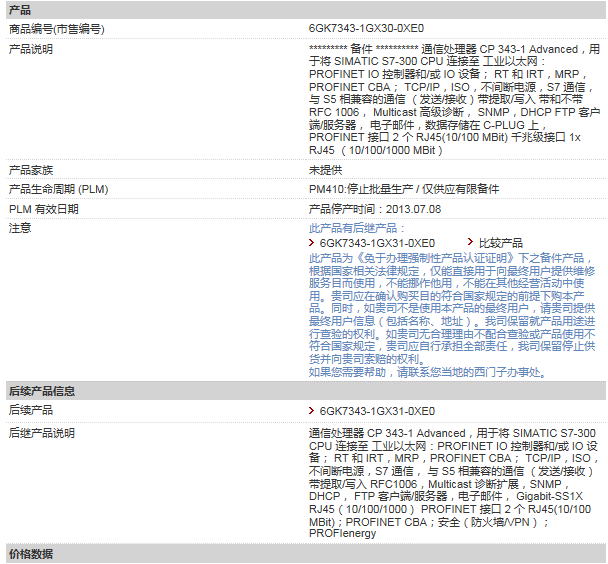Click the 产品生命周期 (PLM) label
608x564 pixels.
coord(59,190)
